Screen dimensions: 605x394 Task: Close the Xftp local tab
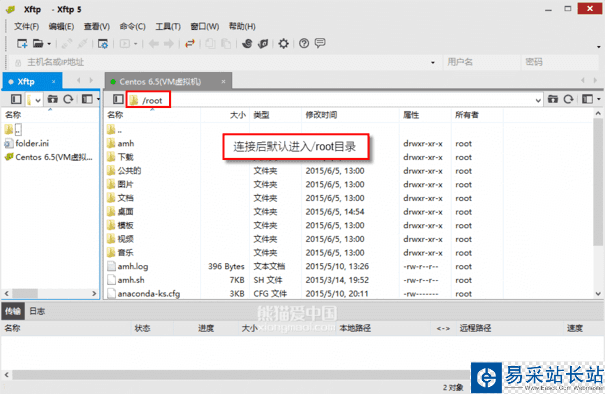54,82
